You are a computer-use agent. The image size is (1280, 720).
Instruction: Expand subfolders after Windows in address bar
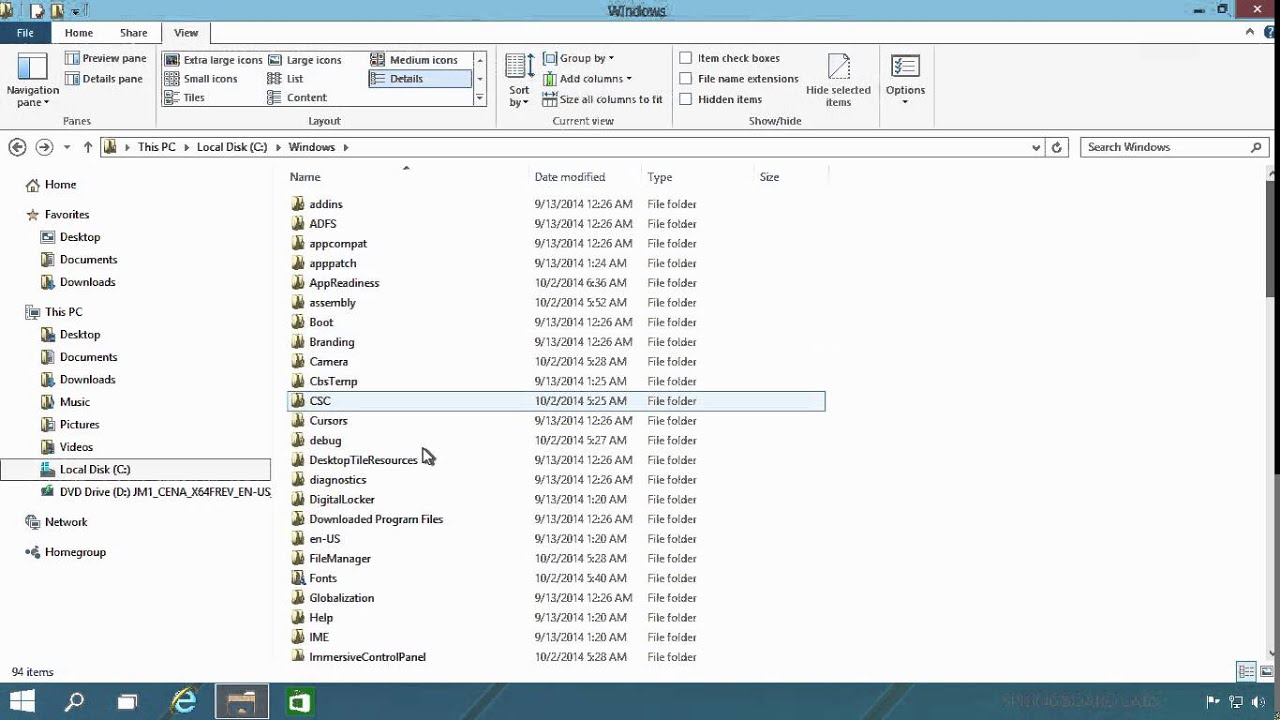point(346,147)
